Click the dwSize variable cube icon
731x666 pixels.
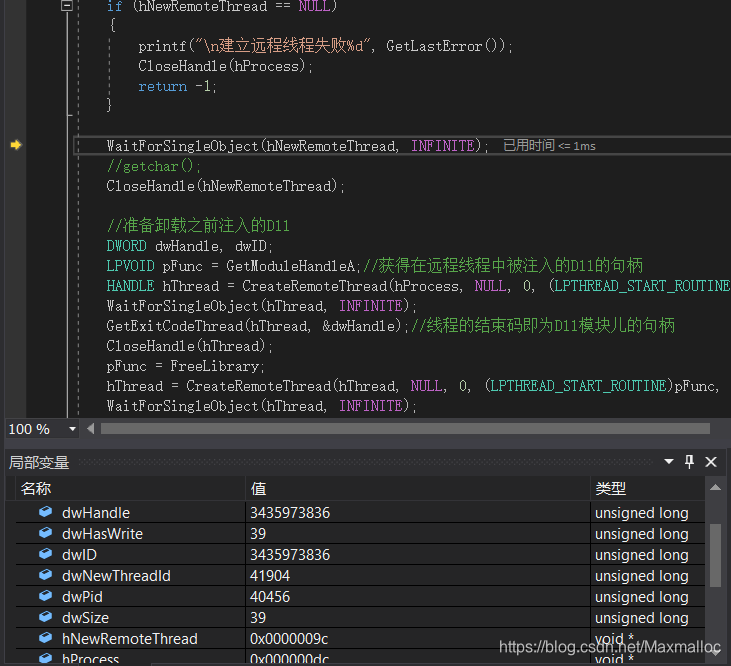(45, 617)
